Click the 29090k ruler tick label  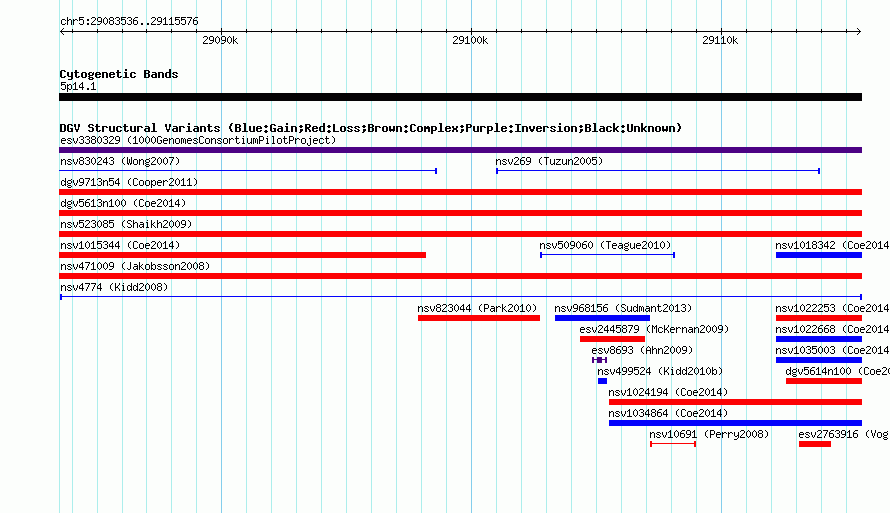[220, 40]
